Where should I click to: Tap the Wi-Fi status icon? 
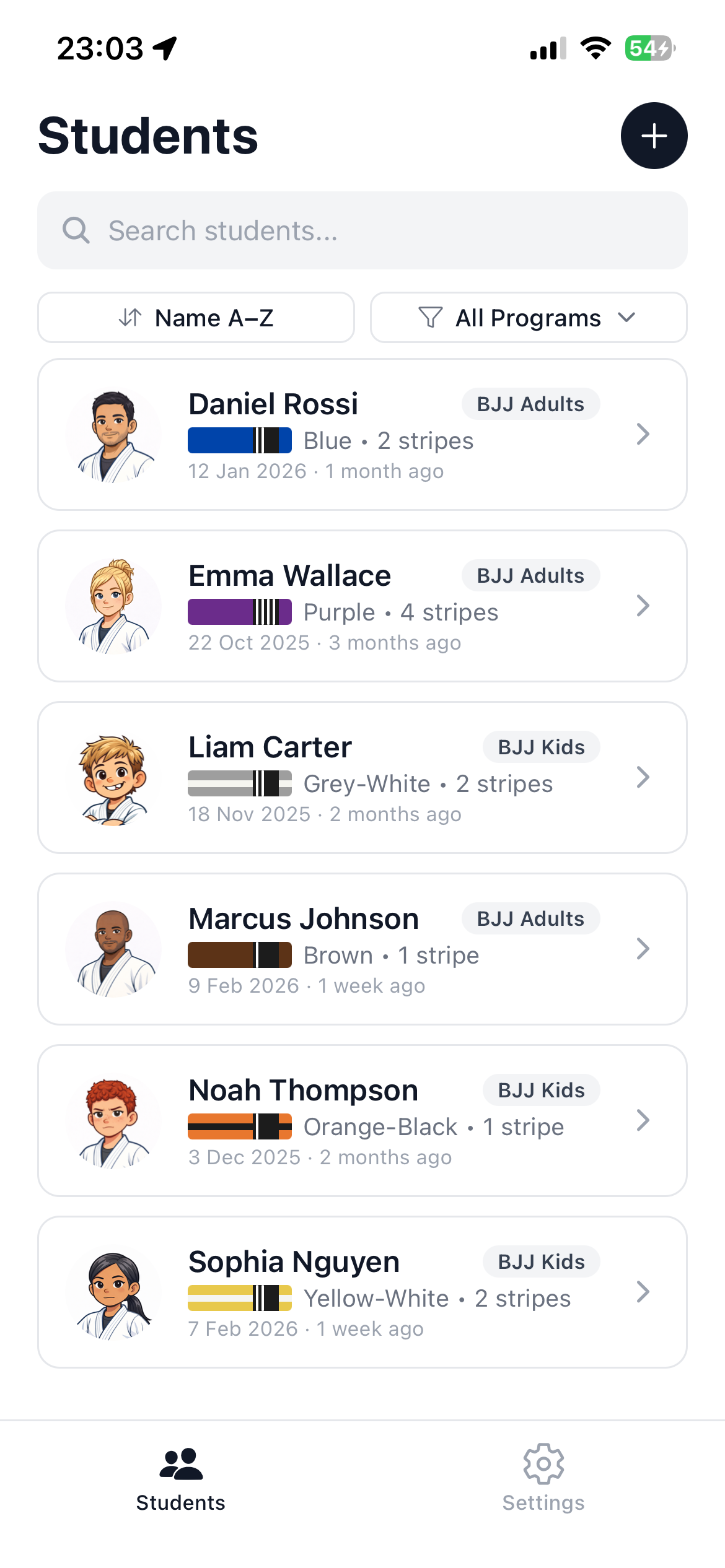[x=595, y=48]
